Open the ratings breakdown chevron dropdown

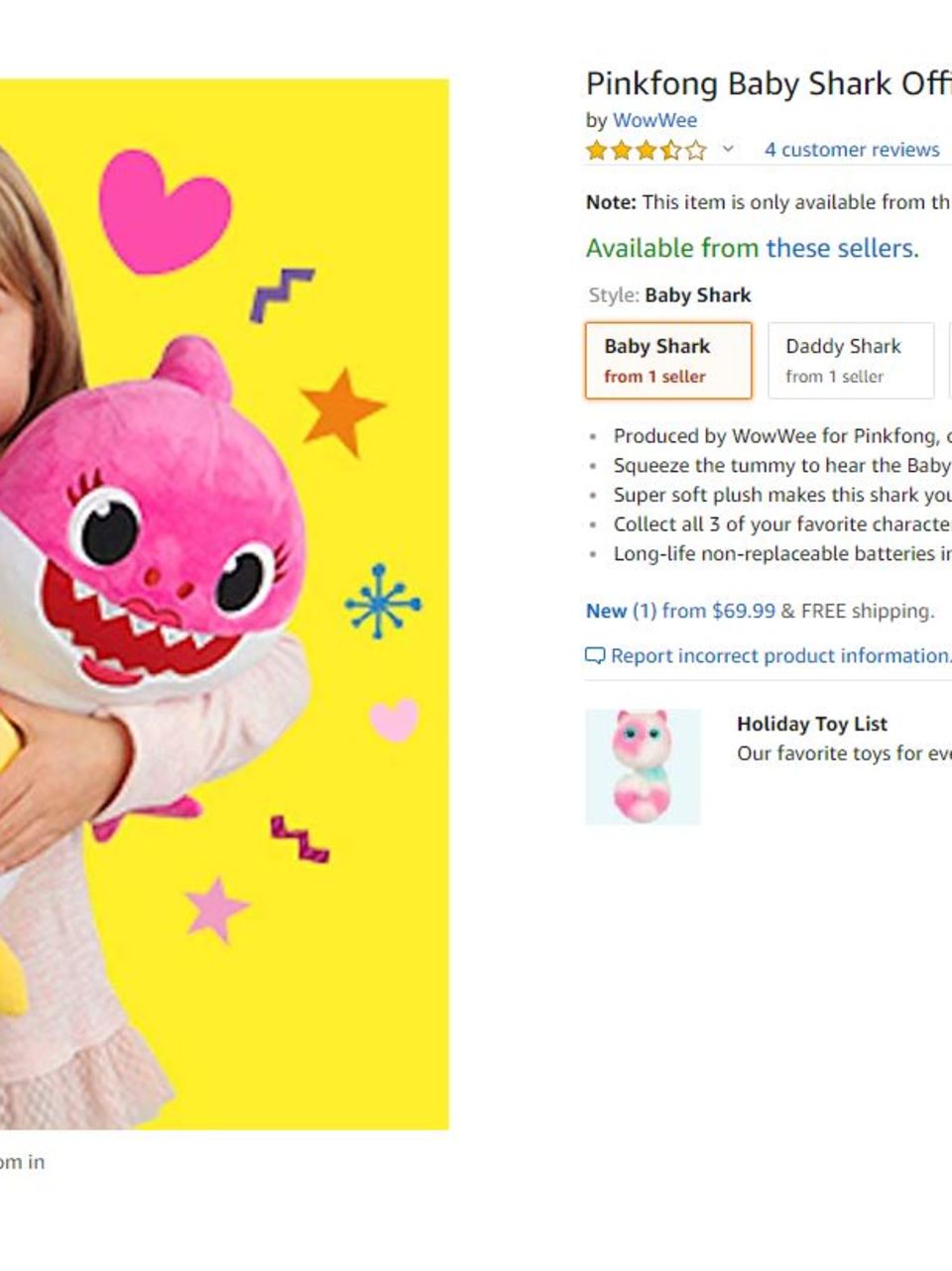[x=727, y=150]
